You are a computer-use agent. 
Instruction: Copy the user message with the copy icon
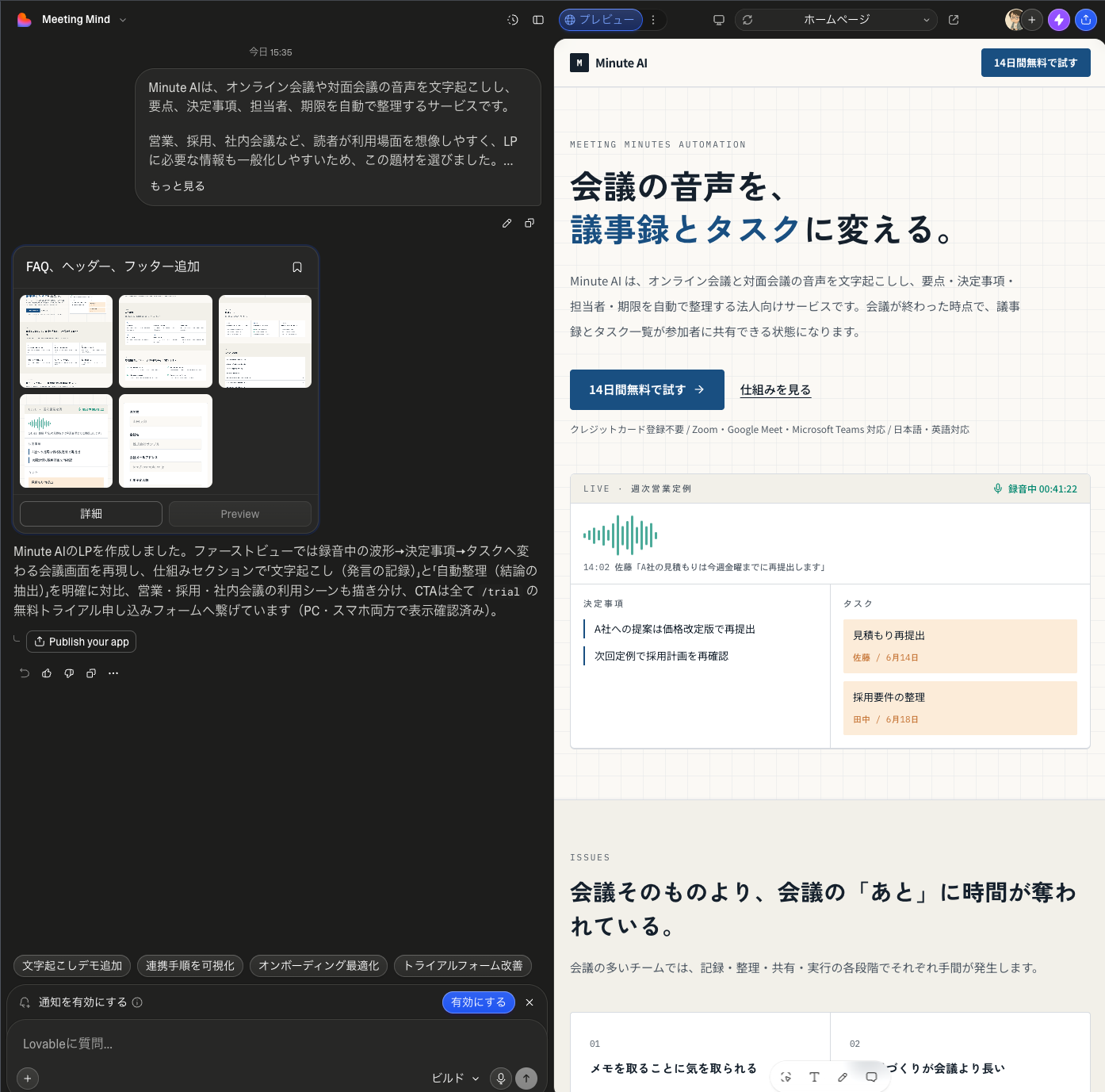pyautogui.click(x=530, y=224)
